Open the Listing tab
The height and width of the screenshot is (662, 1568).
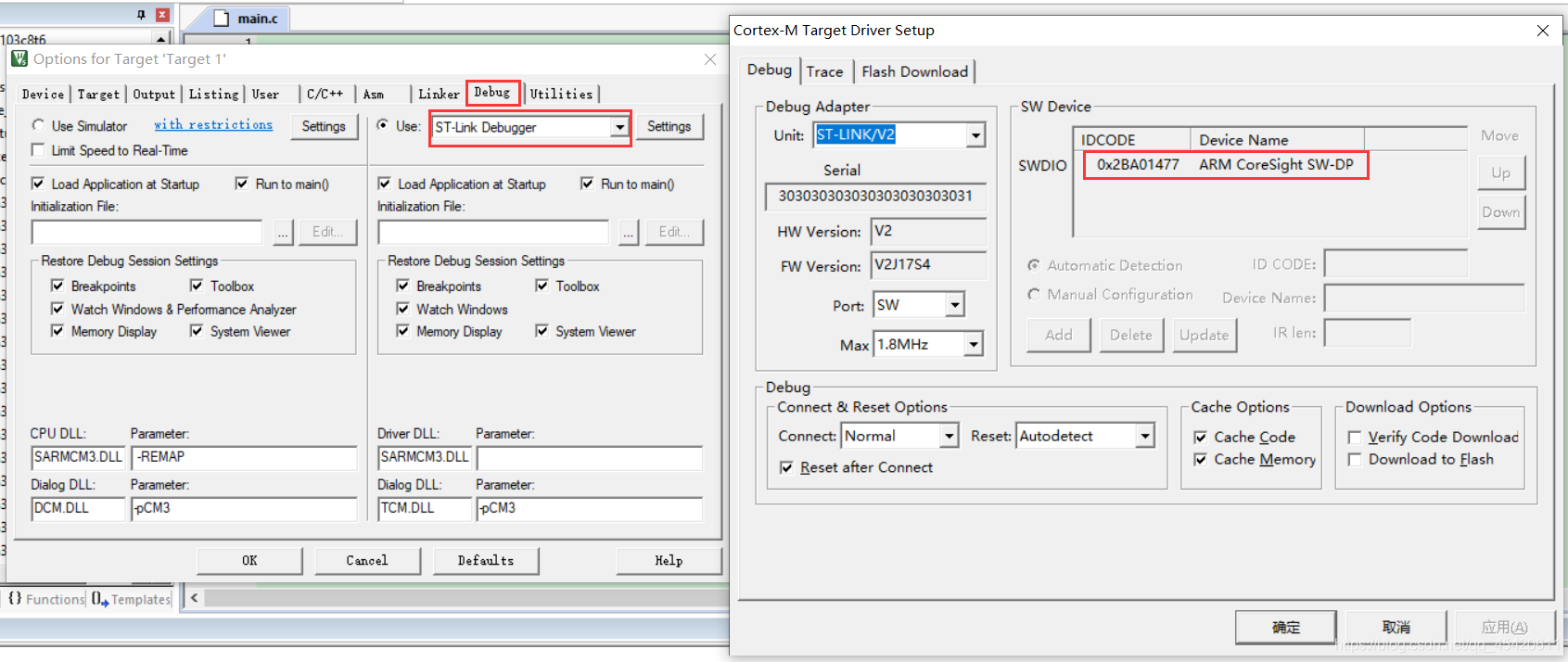click(x=214, y=94)
